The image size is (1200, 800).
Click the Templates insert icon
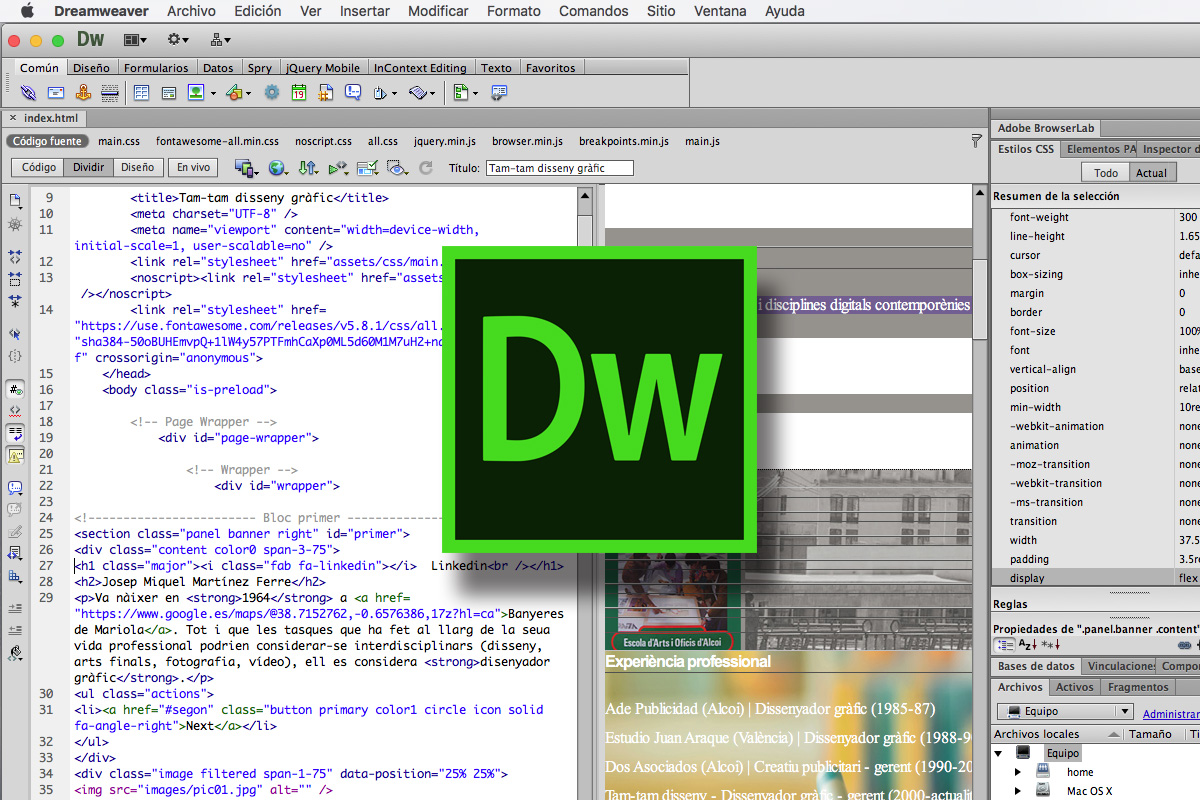460,93
